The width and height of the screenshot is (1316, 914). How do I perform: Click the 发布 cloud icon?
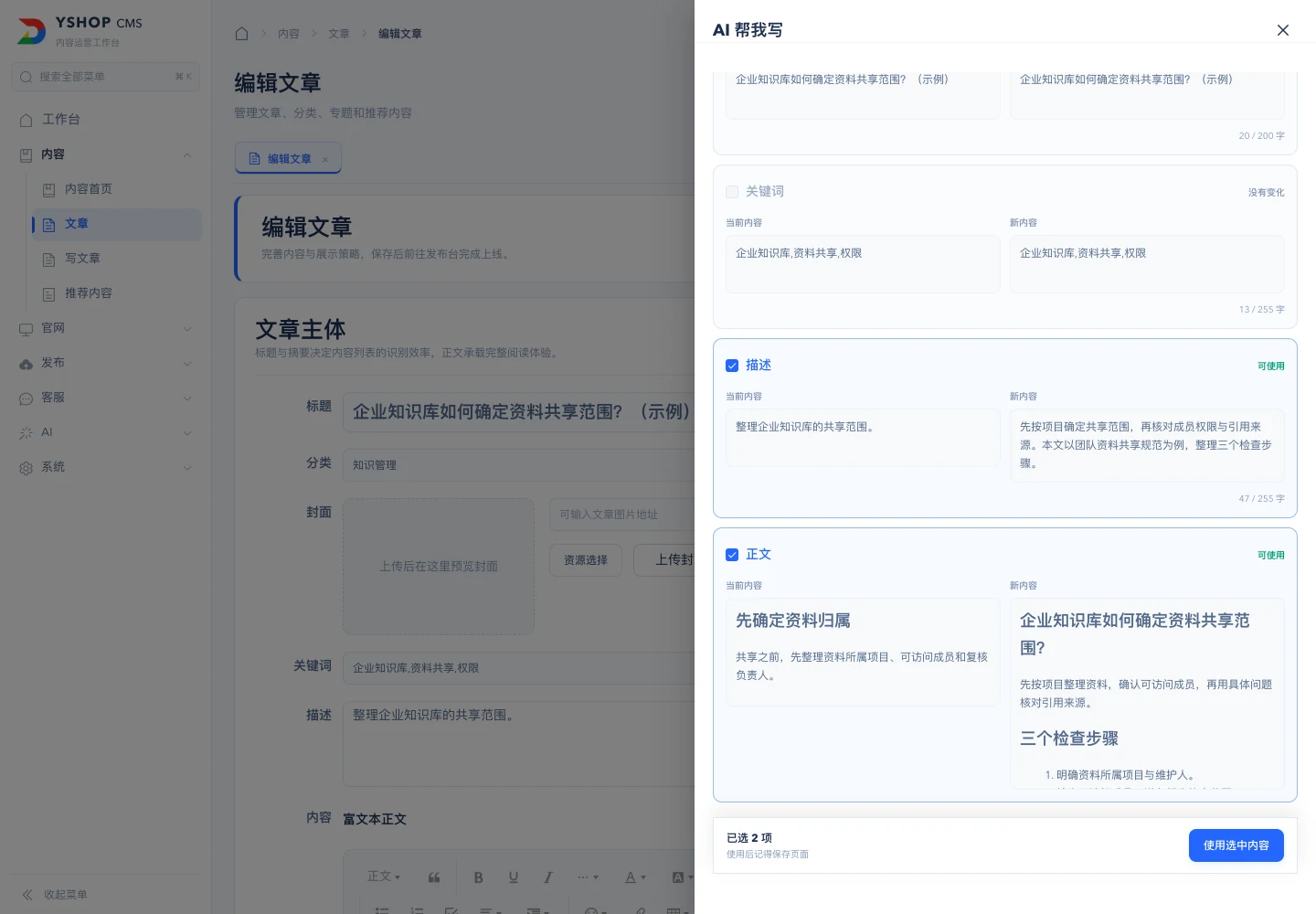pos(26,364)
